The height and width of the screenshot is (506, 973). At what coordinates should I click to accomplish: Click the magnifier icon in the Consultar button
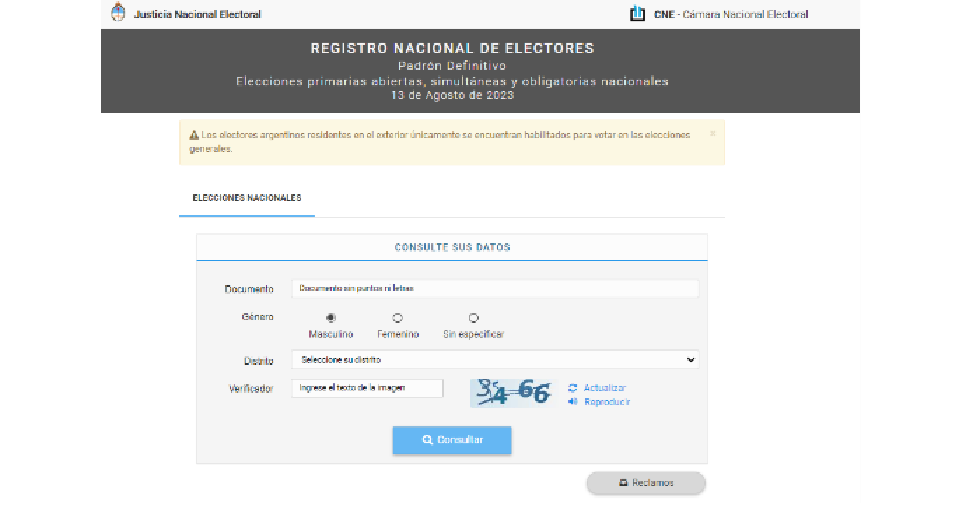(x=428, y=440)
